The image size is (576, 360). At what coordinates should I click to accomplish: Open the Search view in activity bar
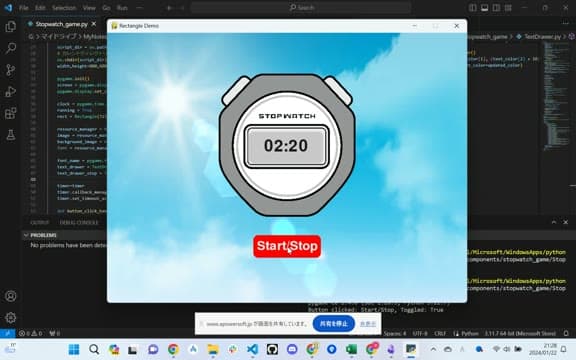(11, 48)
